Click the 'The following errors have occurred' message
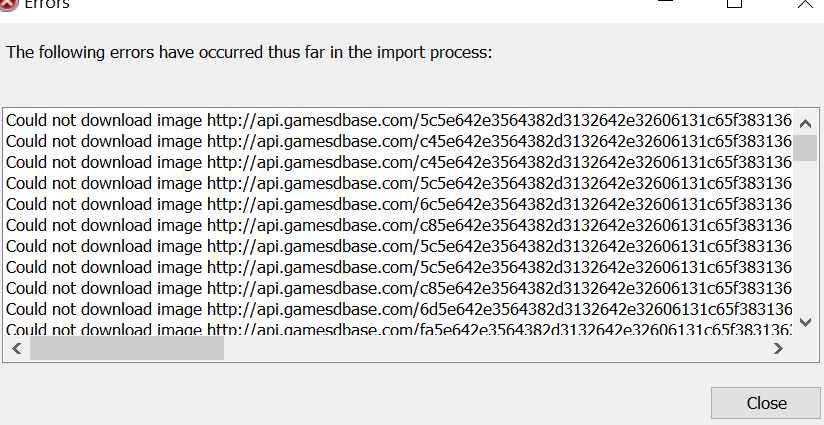 tap(249, 53)
